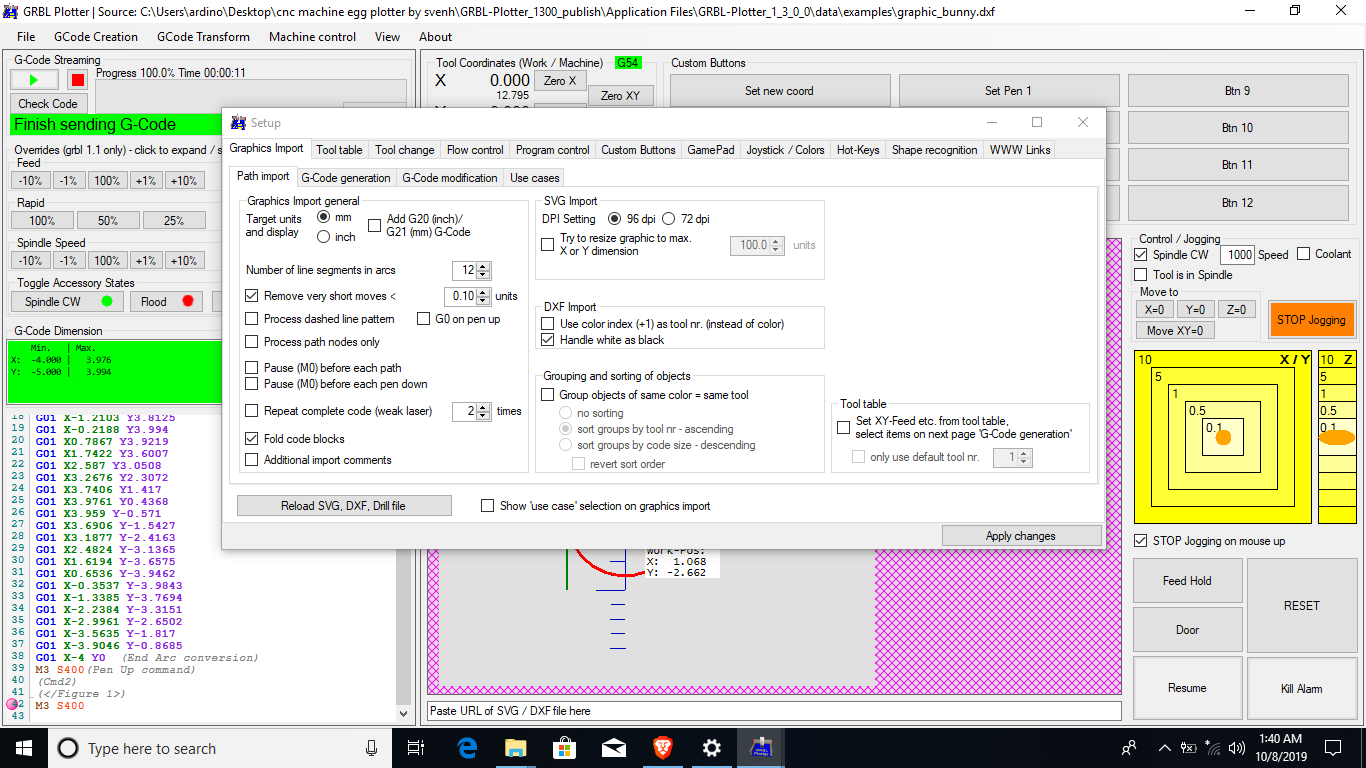The width and height of the screenshot is (1366, 768).
Task: Enable the Process dashed line pattern checkbox
Action: (252, 319)
